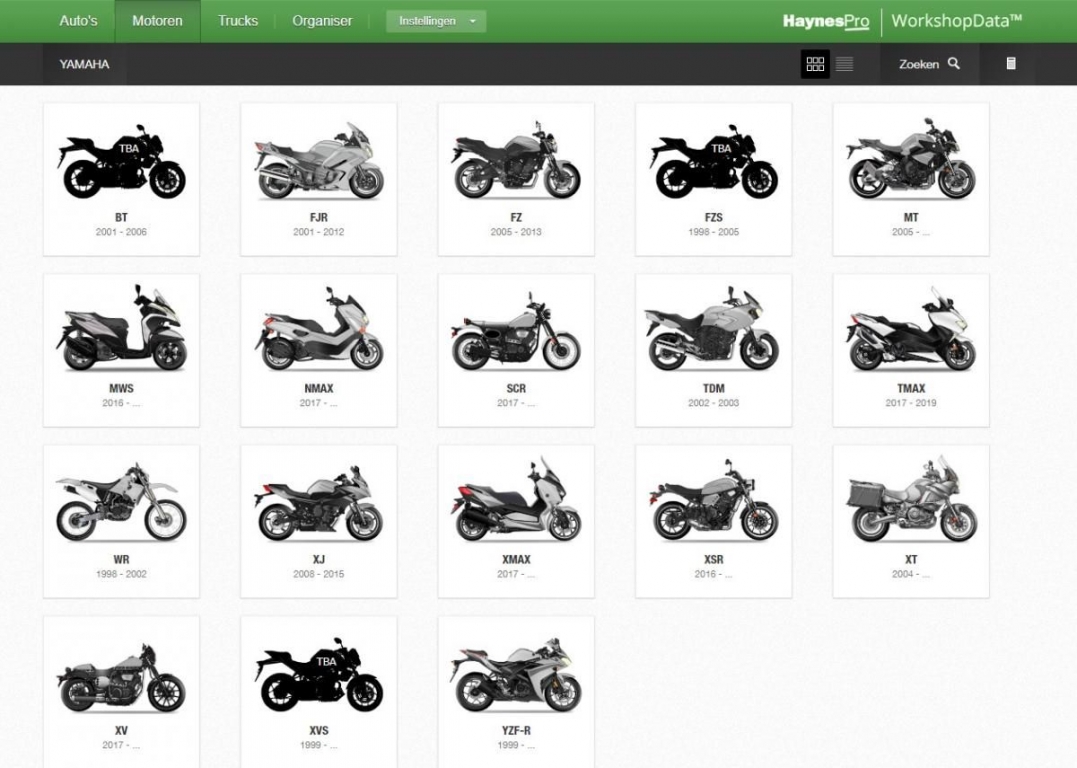Select the FJR motorcycle image

tap(319, 162)
